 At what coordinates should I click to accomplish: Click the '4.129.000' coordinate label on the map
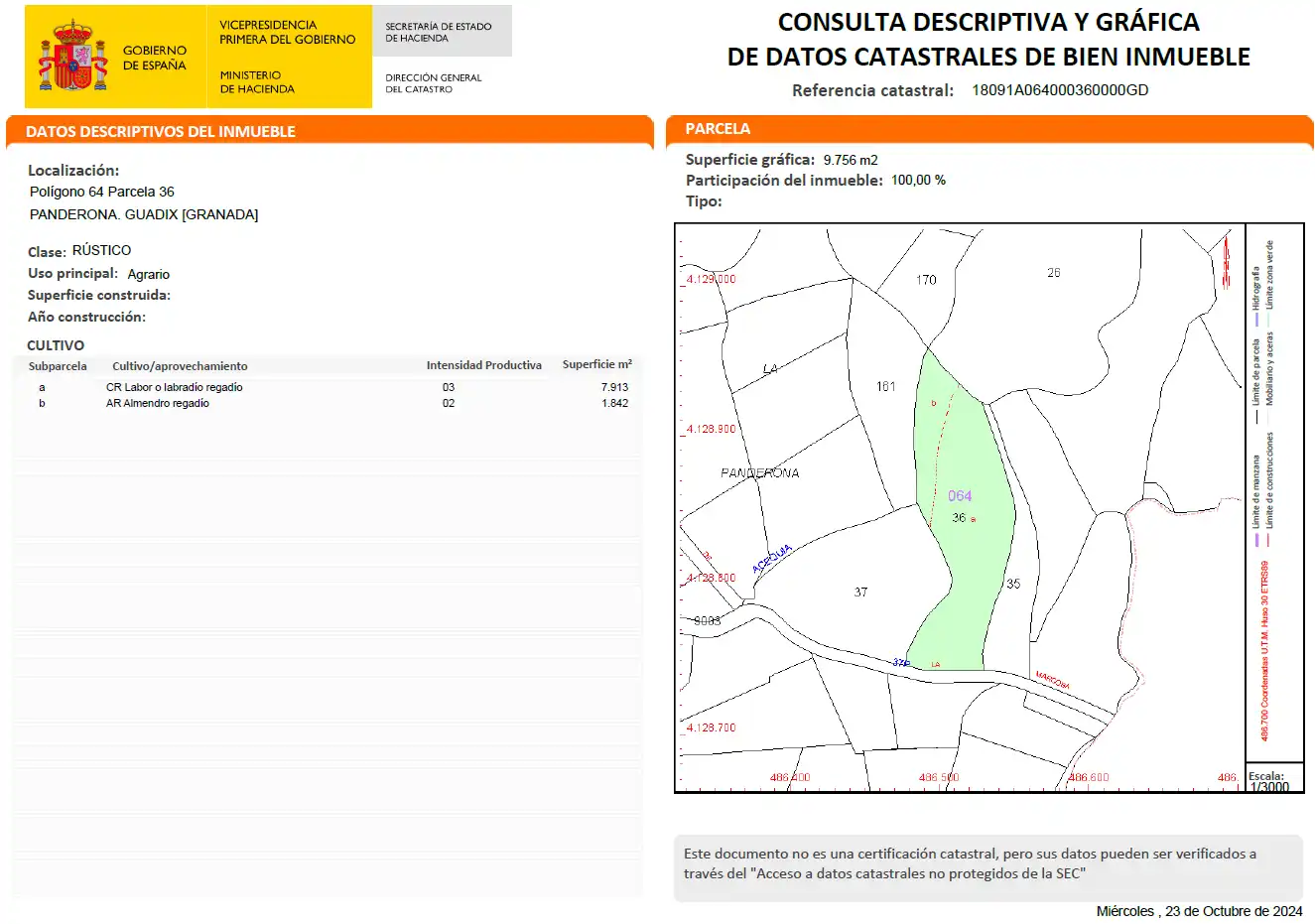(x=712, y=280)
